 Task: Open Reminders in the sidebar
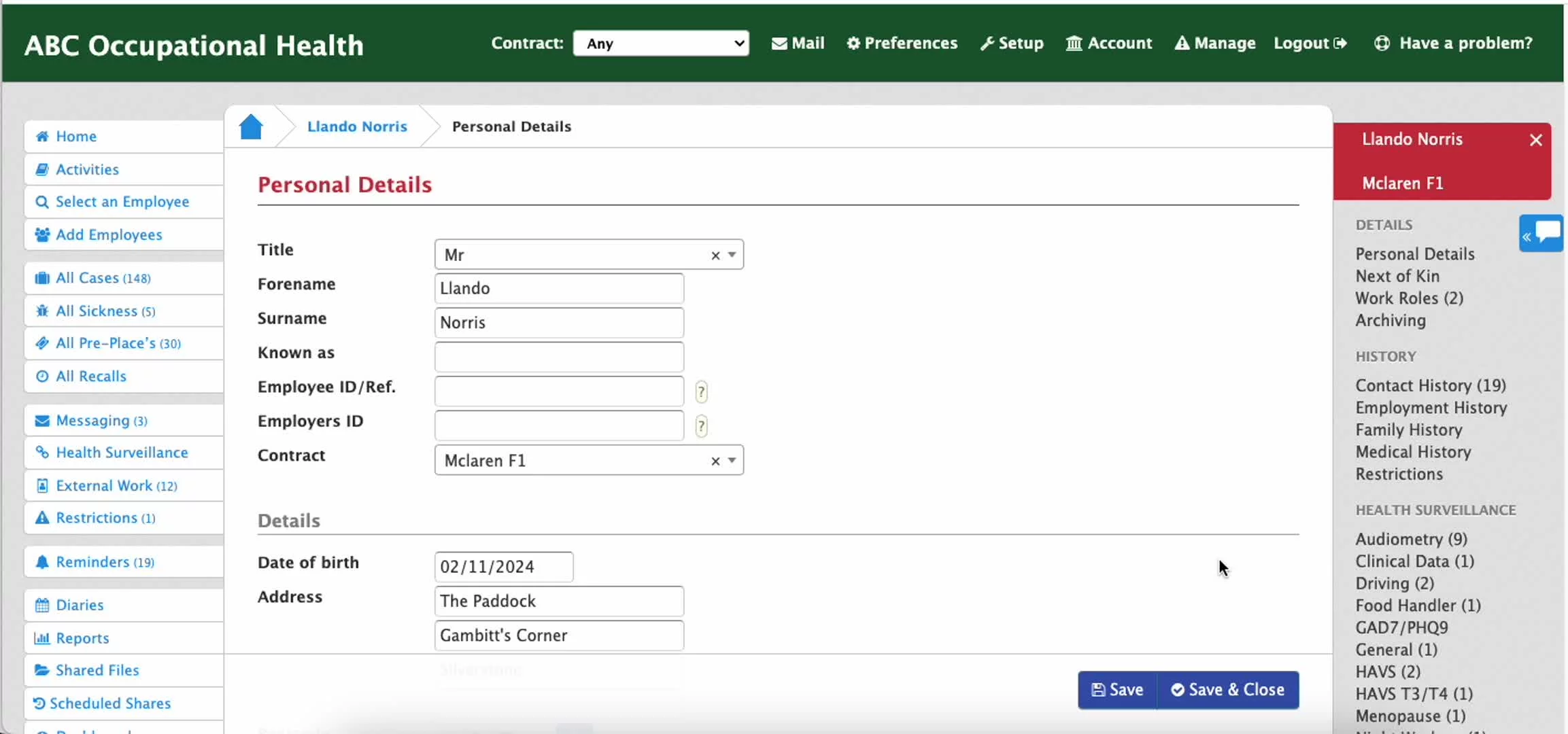[92, 562]
